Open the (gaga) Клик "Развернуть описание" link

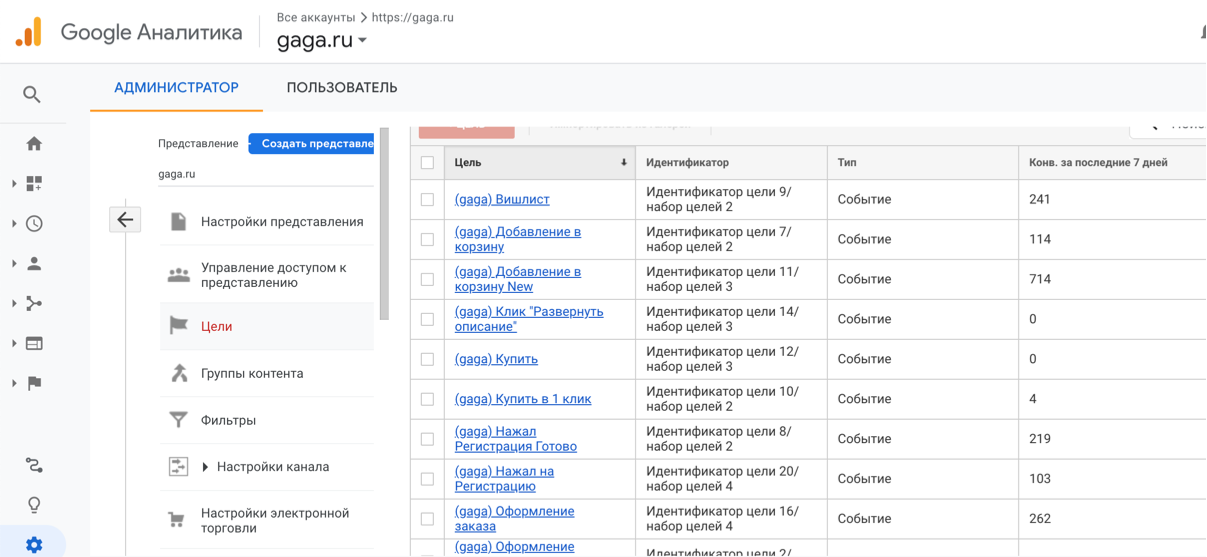[529, 319]
